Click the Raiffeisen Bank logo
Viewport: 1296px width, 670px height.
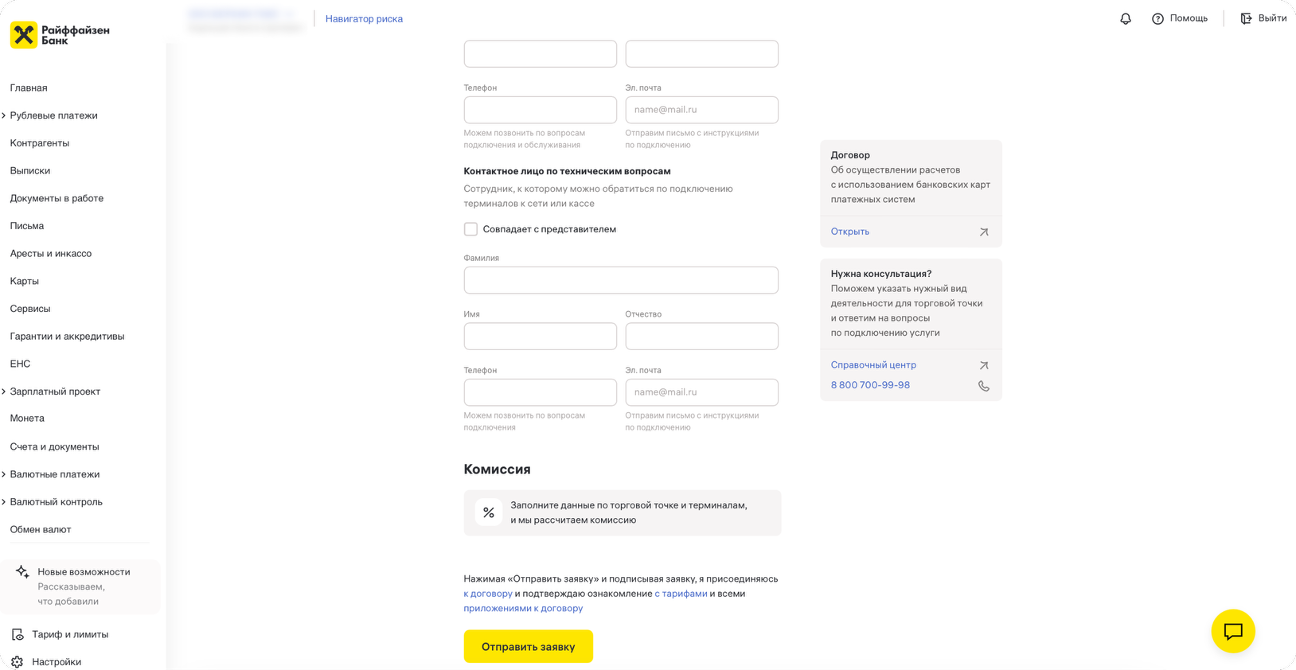click(x=60, y=35)
